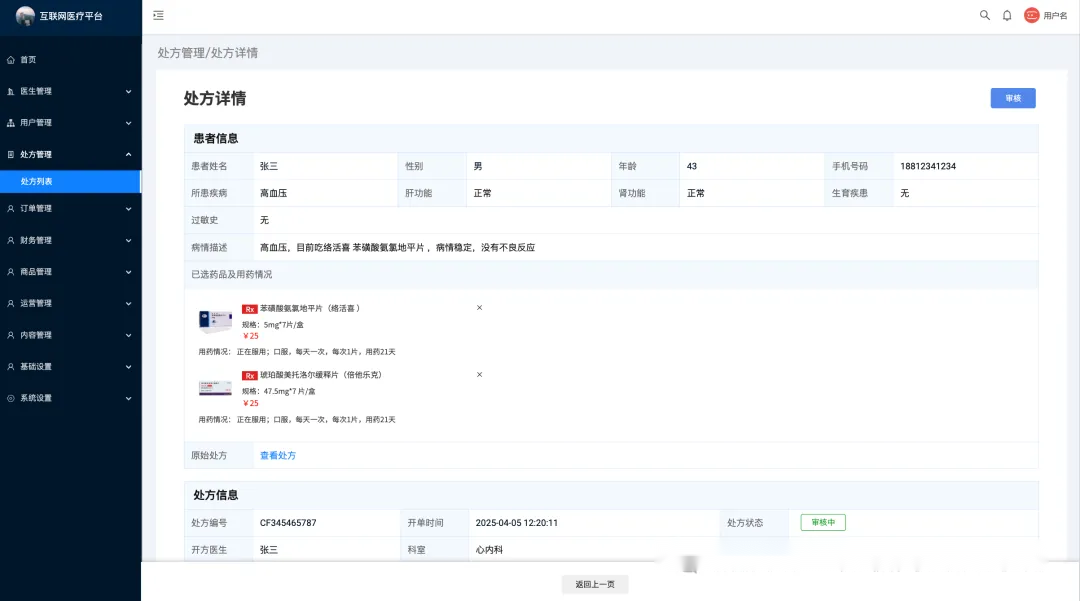The height and width of the screenshot is (601, 1080).
Task: Click the user avatar icon
Action: tap(1032, 15)
